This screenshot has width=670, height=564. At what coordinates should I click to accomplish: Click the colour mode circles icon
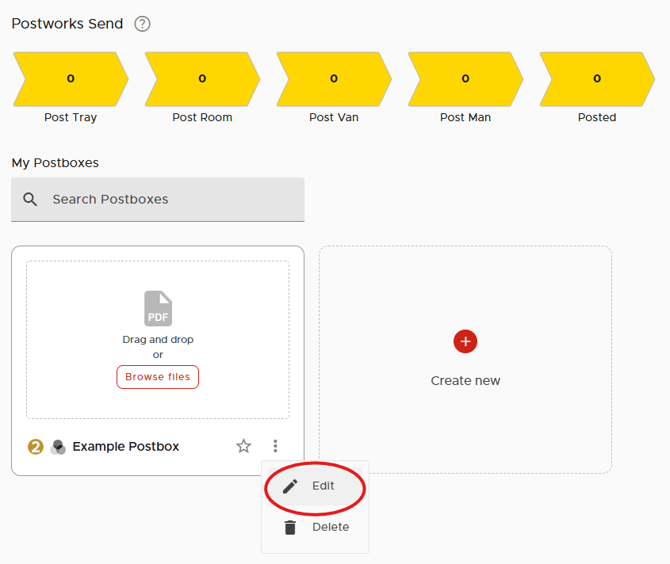tap(58, 447)
